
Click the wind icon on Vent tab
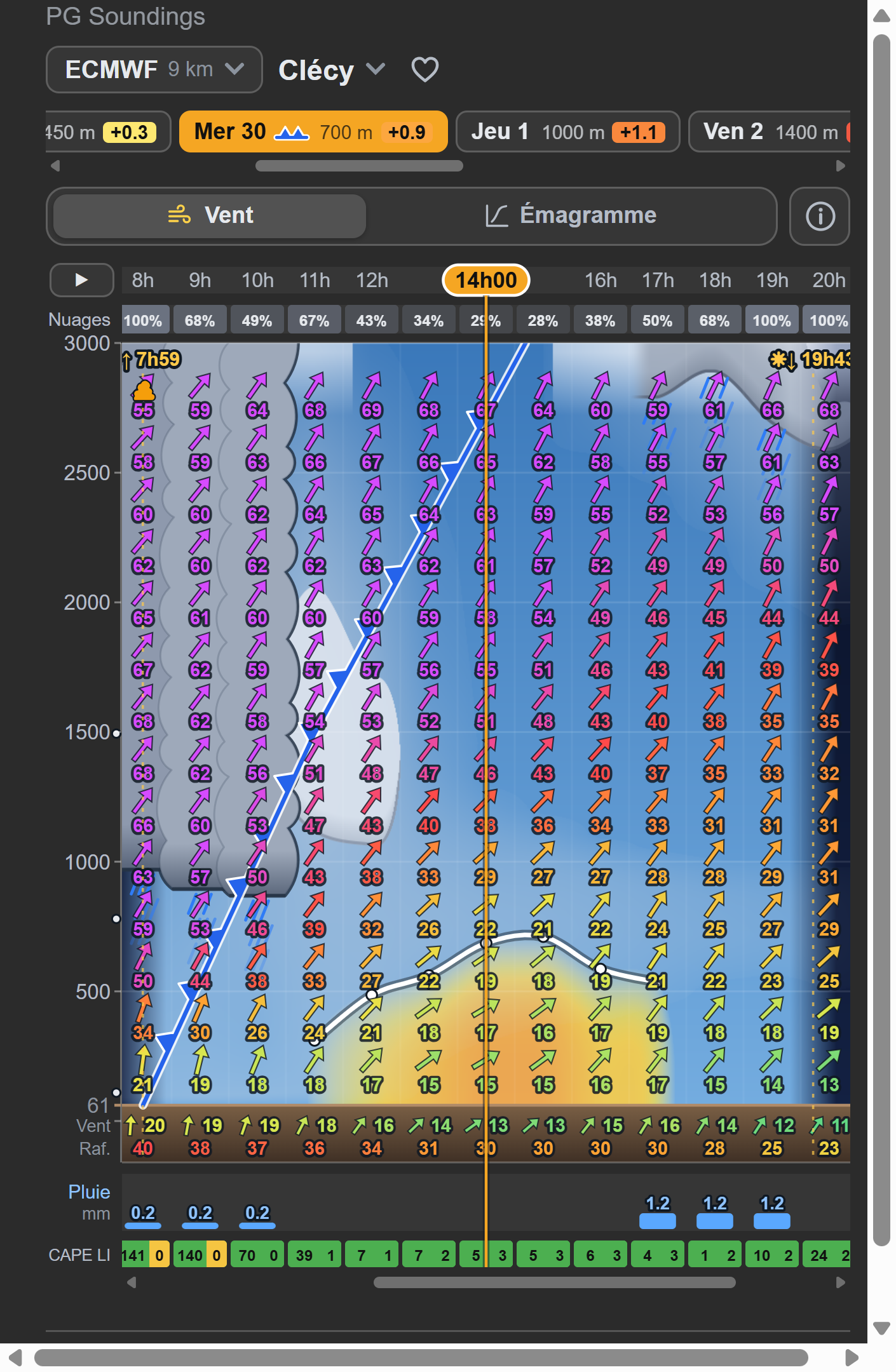(179, 215)
